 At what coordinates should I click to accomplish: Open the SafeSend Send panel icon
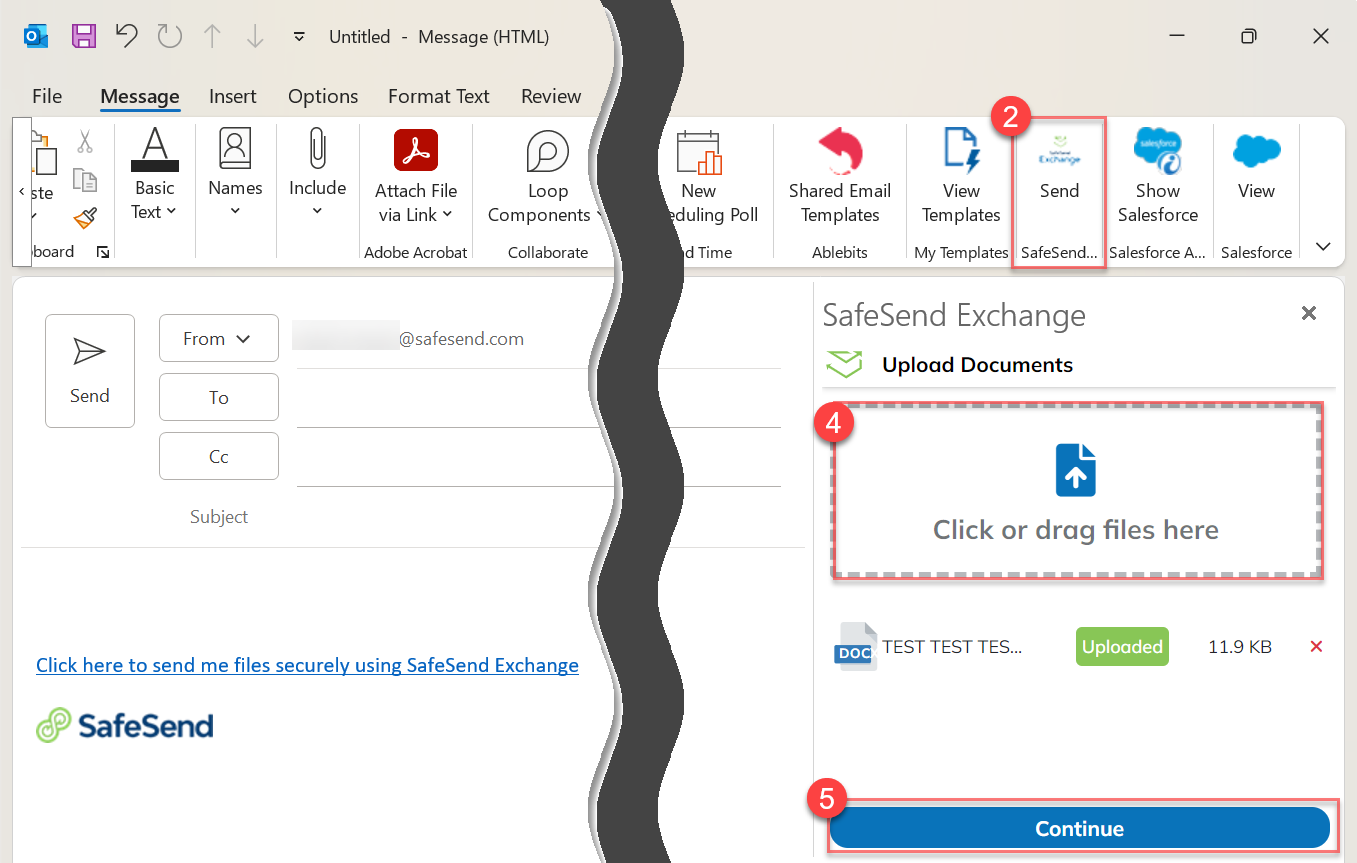pos(1059,180)
